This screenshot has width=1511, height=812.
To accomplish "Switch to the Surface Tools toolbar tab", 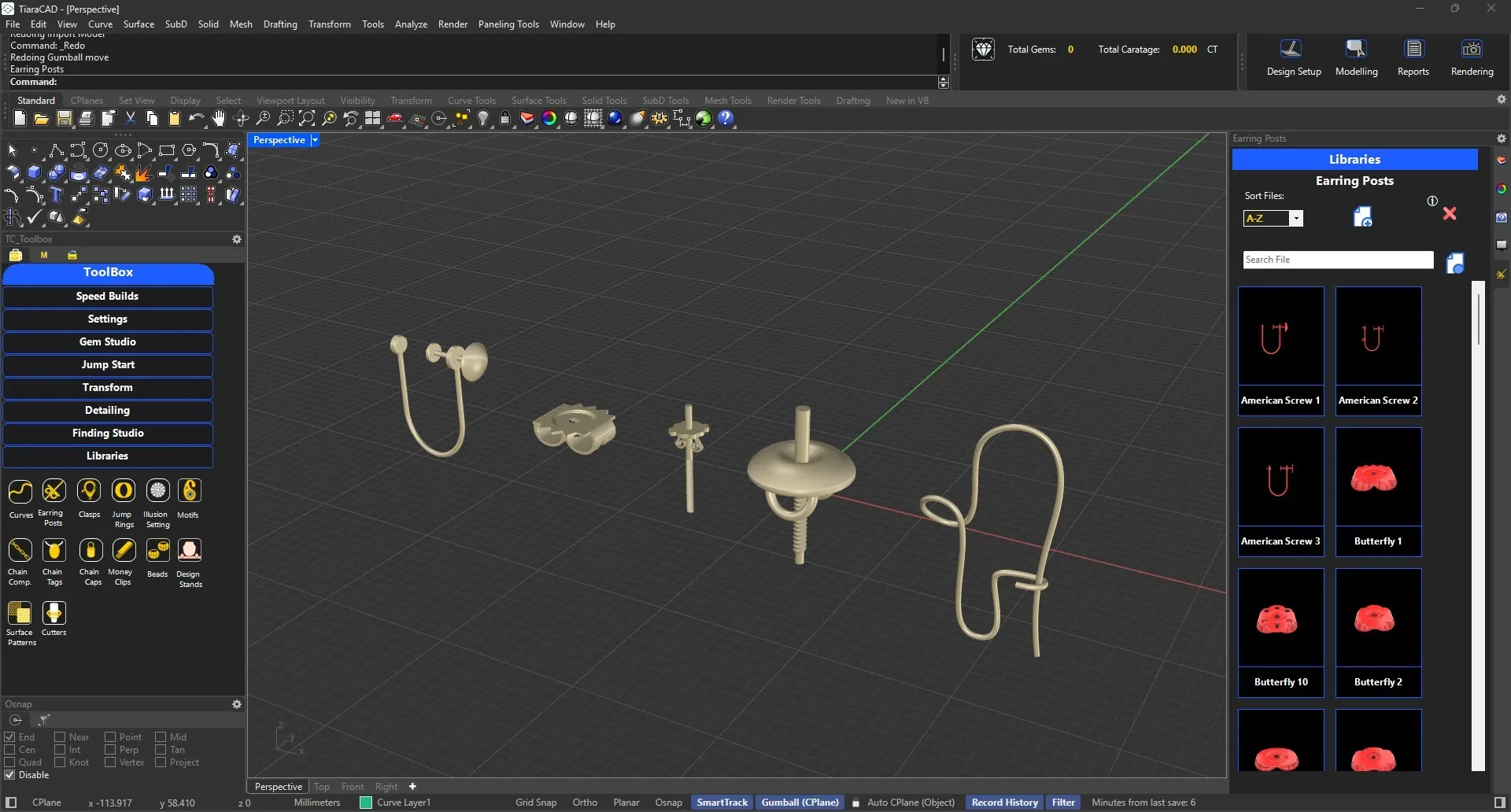I will 538,101.
